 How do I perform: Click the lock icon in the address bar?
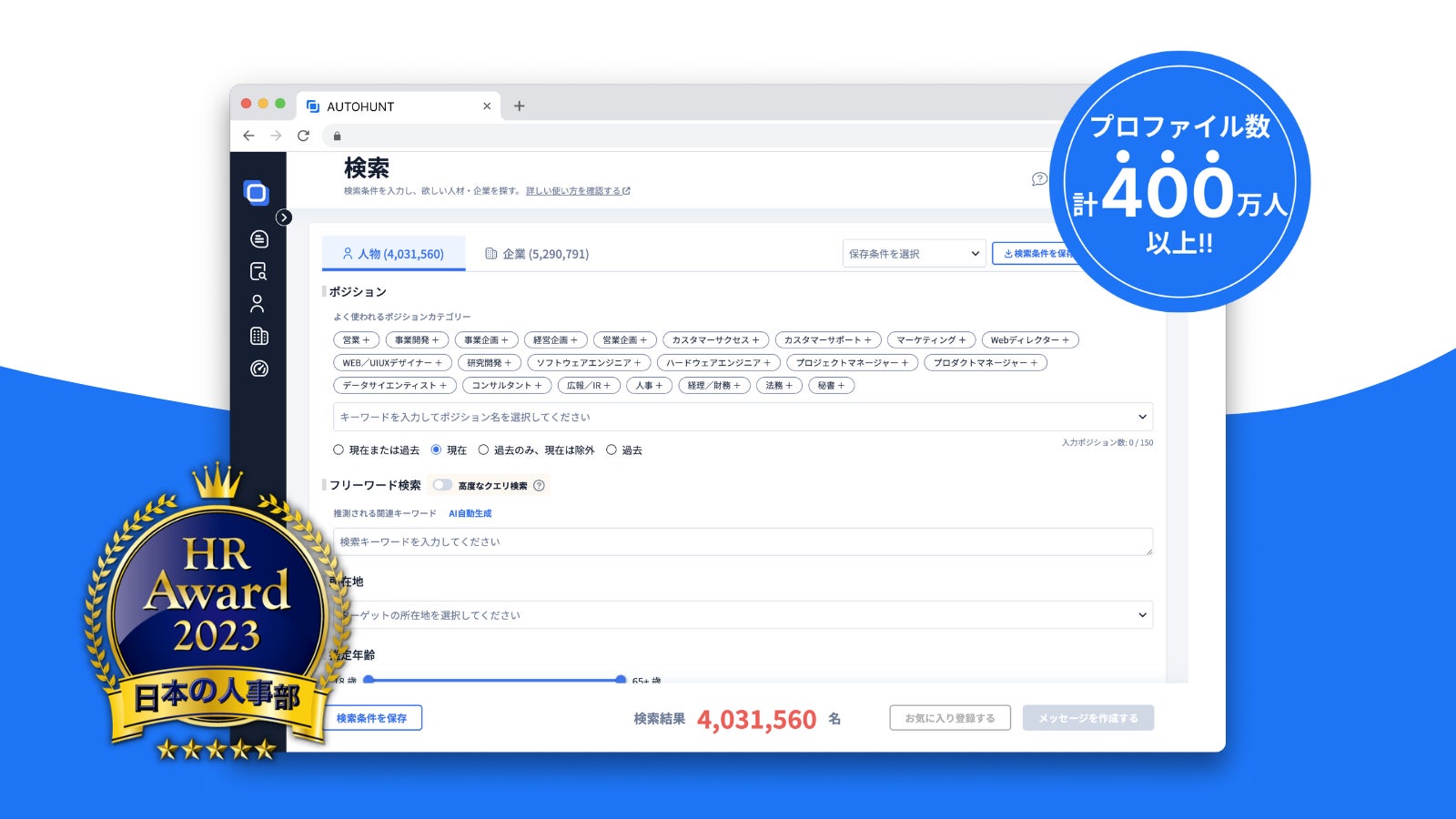pyautogui.click(x=337, y=136)
